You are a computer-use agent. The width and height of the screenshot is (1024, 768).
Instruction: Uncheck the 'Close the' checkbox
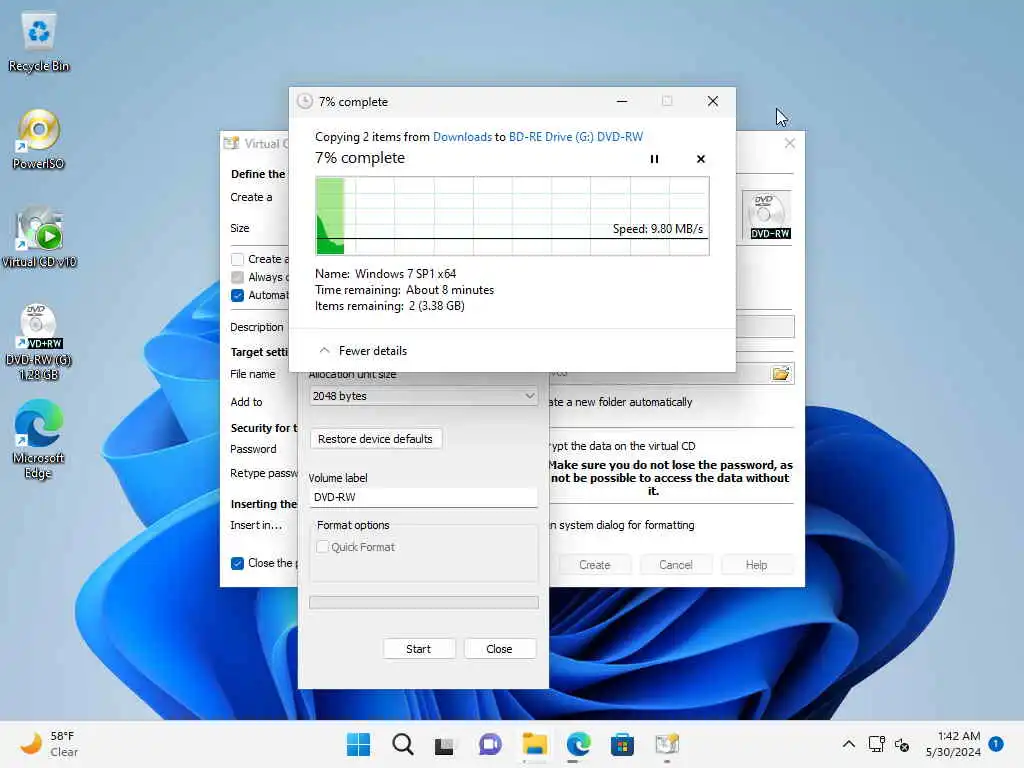[238, 563]
